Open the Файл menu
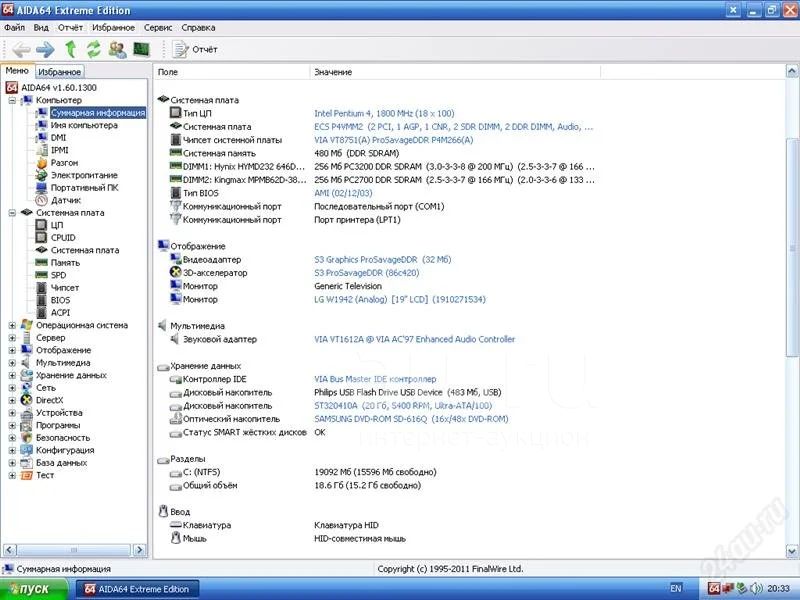The width and height of the screenshot is (800, 600). point(14,28)
